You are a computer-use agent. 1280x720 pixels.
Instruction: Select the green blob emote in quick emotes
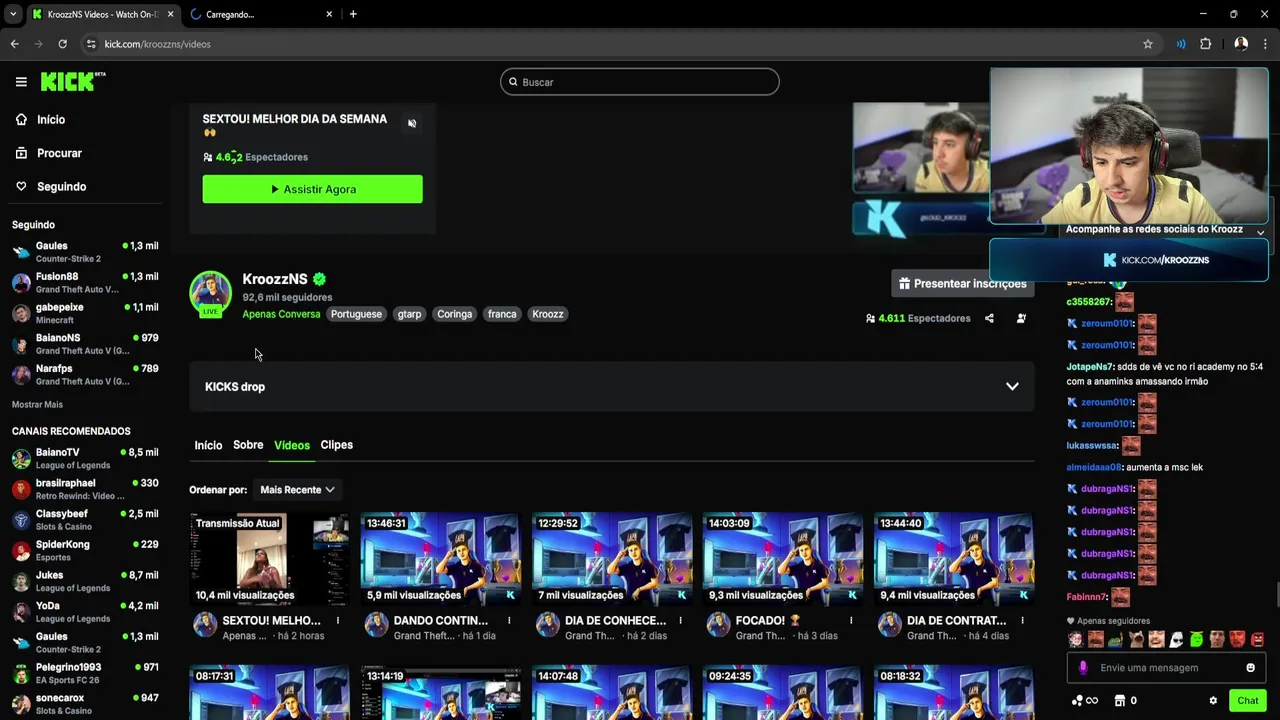(1196, 639)
